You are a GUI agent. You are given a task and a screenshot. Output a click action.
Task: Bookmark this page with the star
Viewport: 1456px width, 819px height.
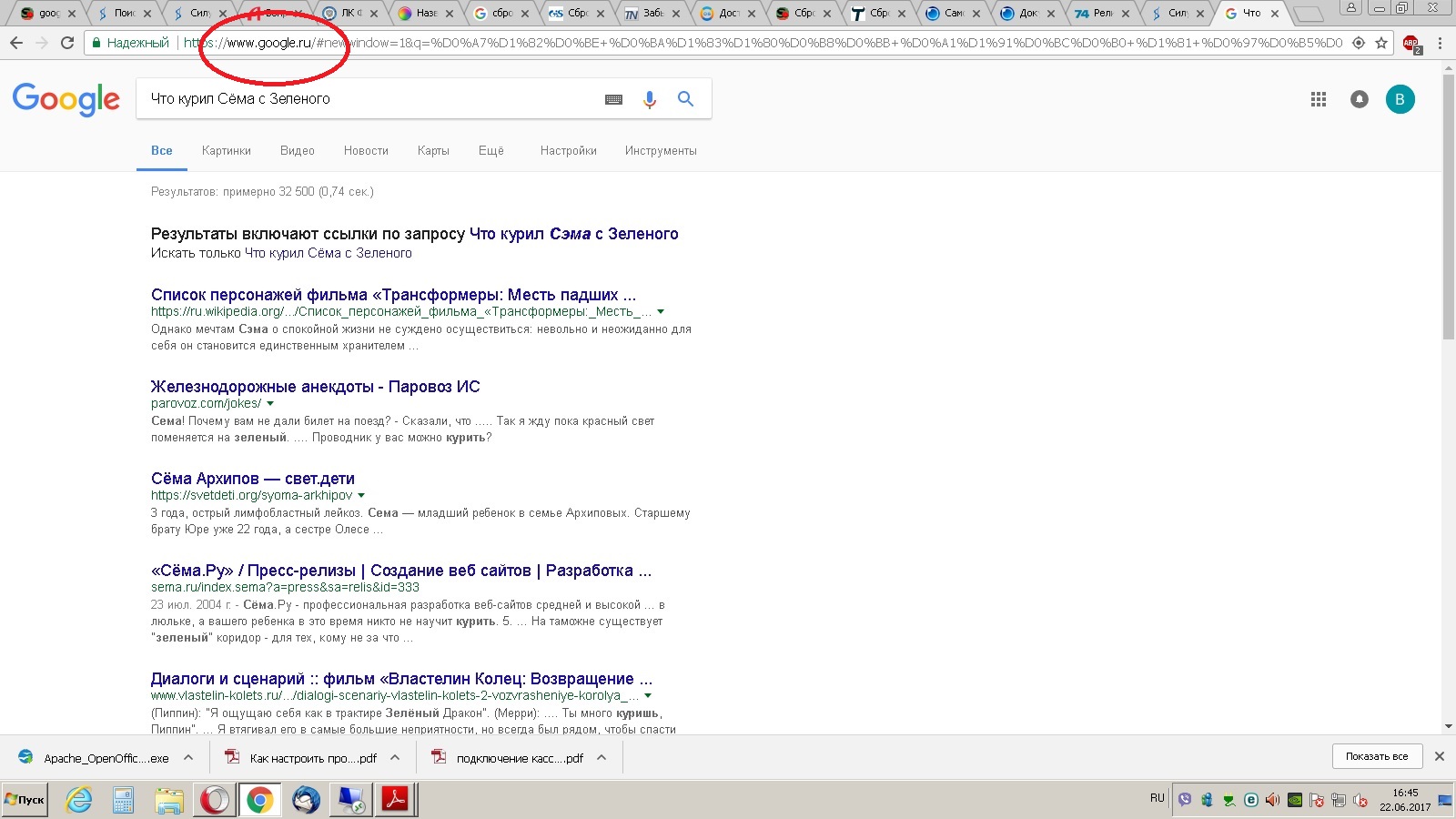[x=1381, y=43]
